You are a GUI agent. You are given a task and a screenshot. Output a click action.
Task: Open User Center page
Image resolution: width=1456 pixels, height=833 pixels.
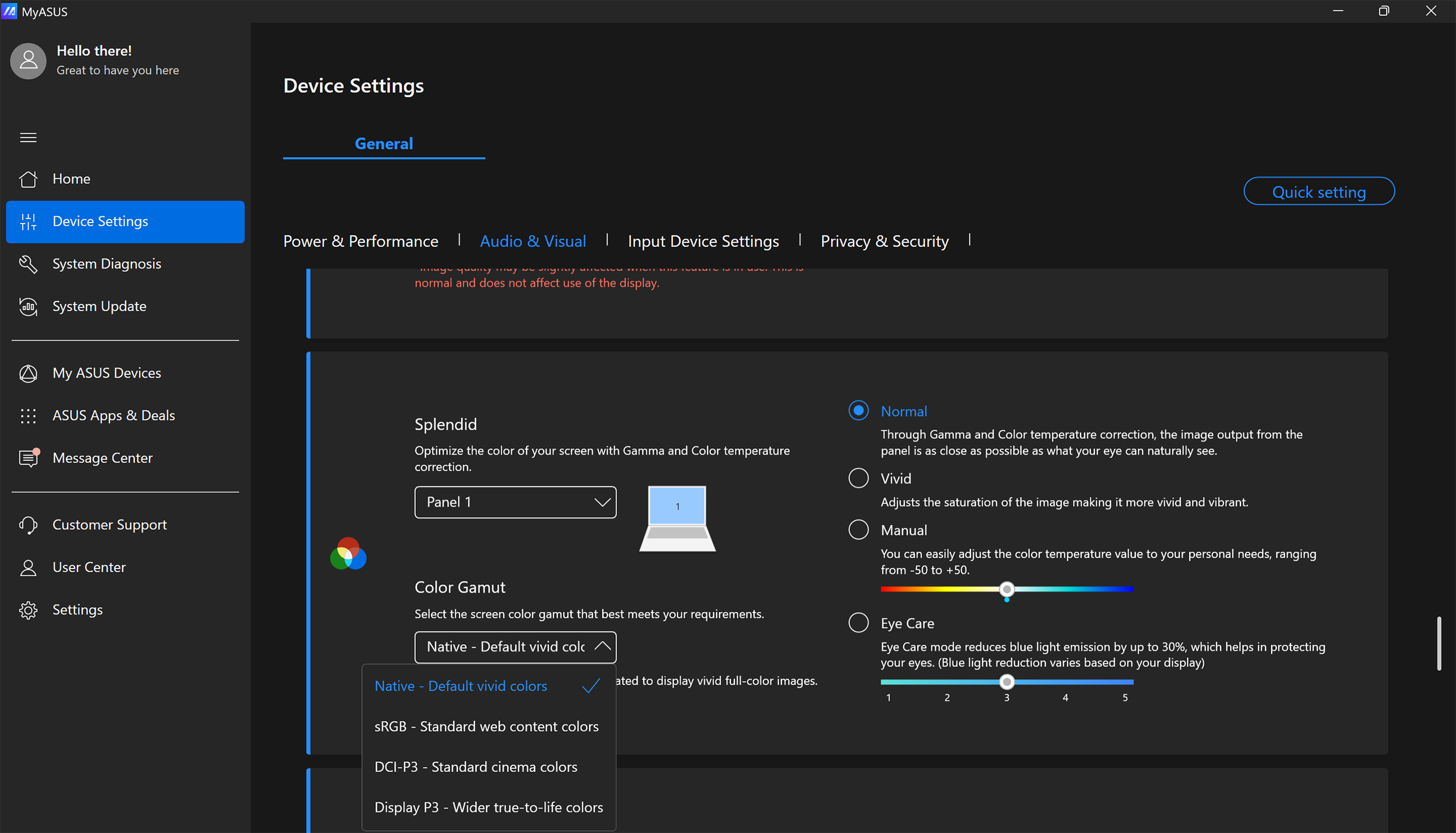pyautogui.click(x=125, y=567)
